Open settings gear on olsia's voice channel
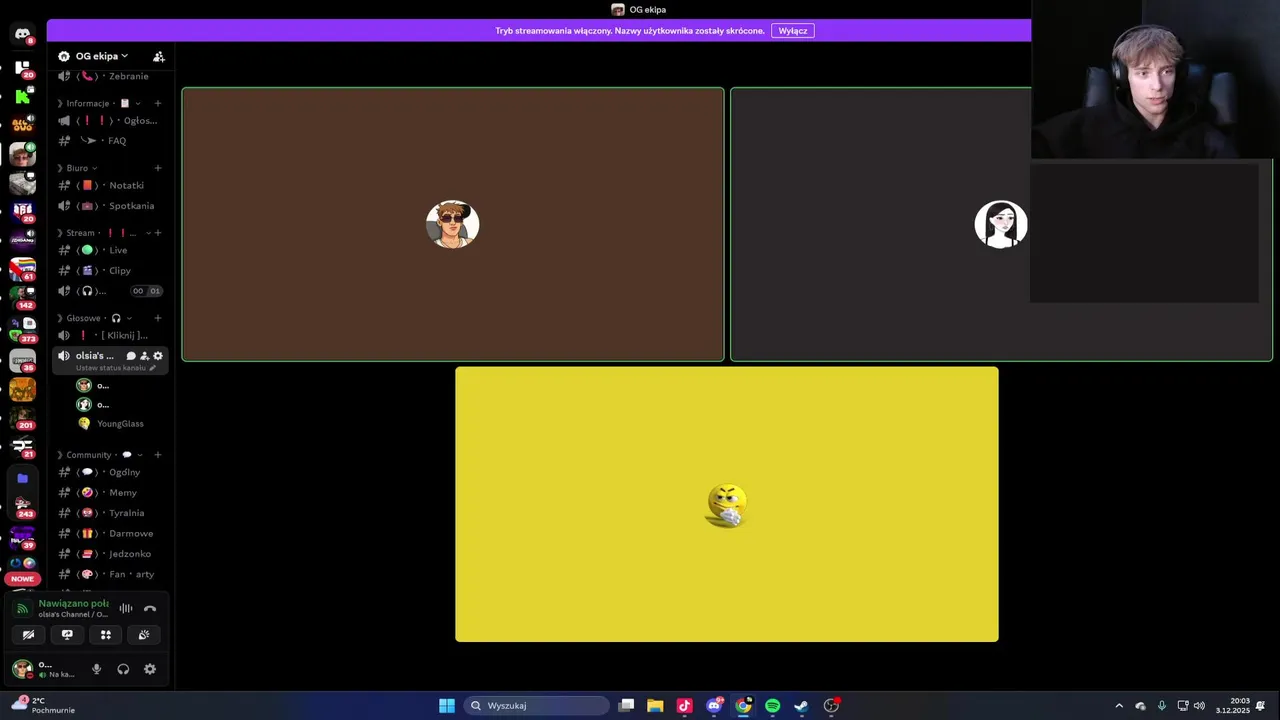This screenshot has width=1280, height=720. tap(158, 356)
